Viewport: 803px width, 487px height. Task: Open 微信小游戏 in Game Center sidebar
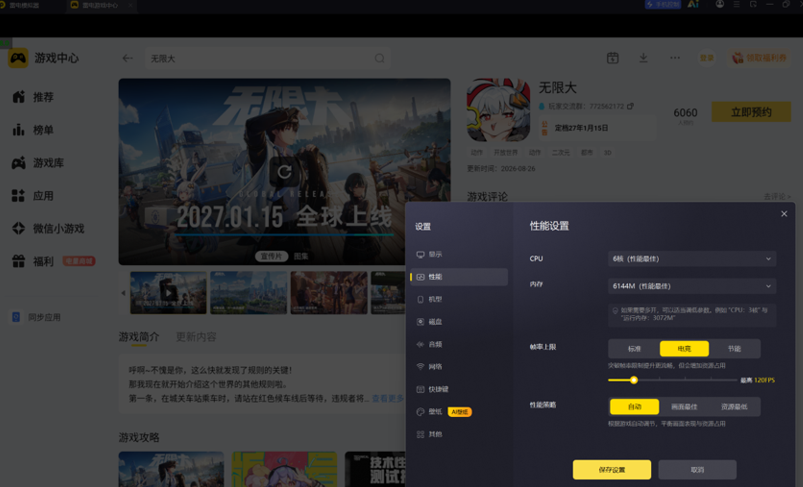point(48,228)
